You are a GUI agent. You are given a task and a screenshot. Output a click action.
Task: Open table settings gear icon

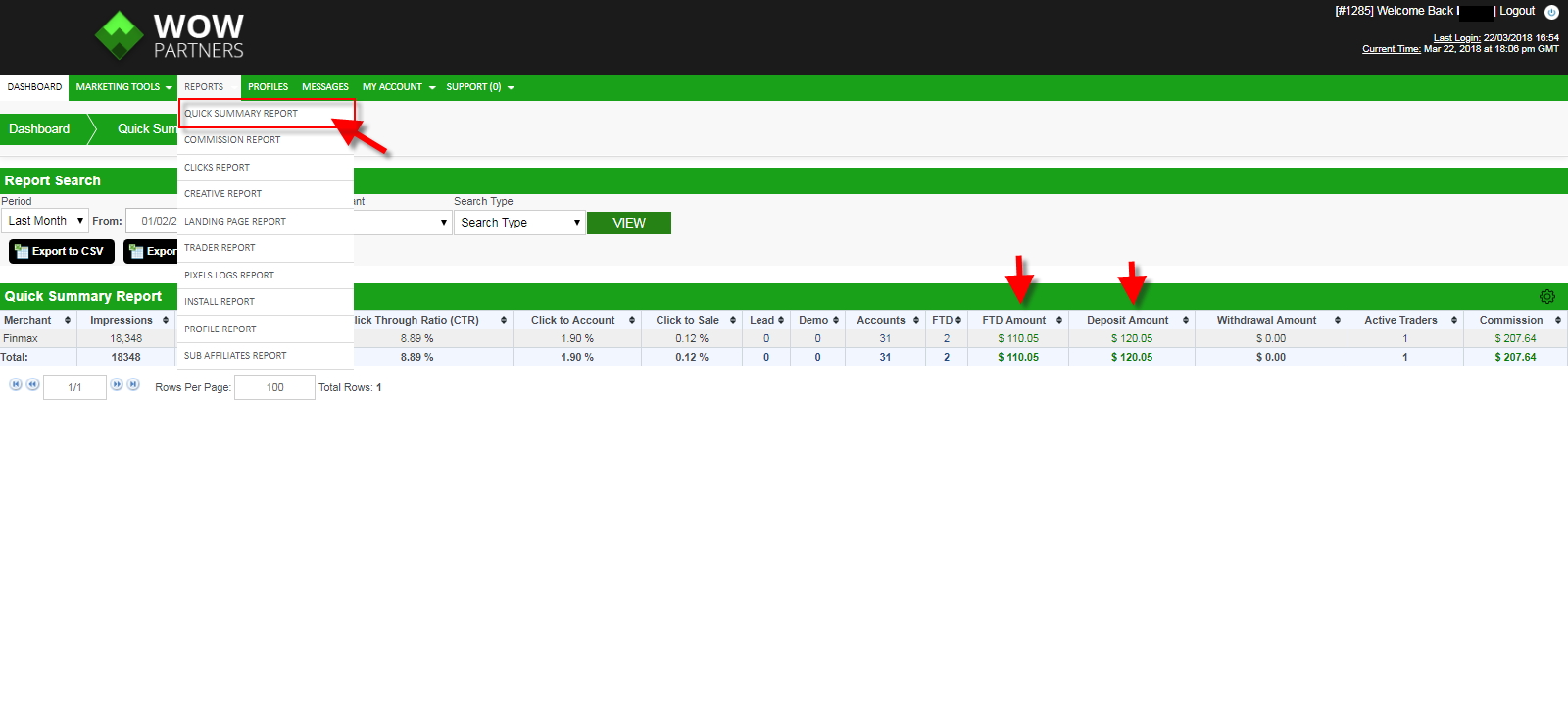1547,296
